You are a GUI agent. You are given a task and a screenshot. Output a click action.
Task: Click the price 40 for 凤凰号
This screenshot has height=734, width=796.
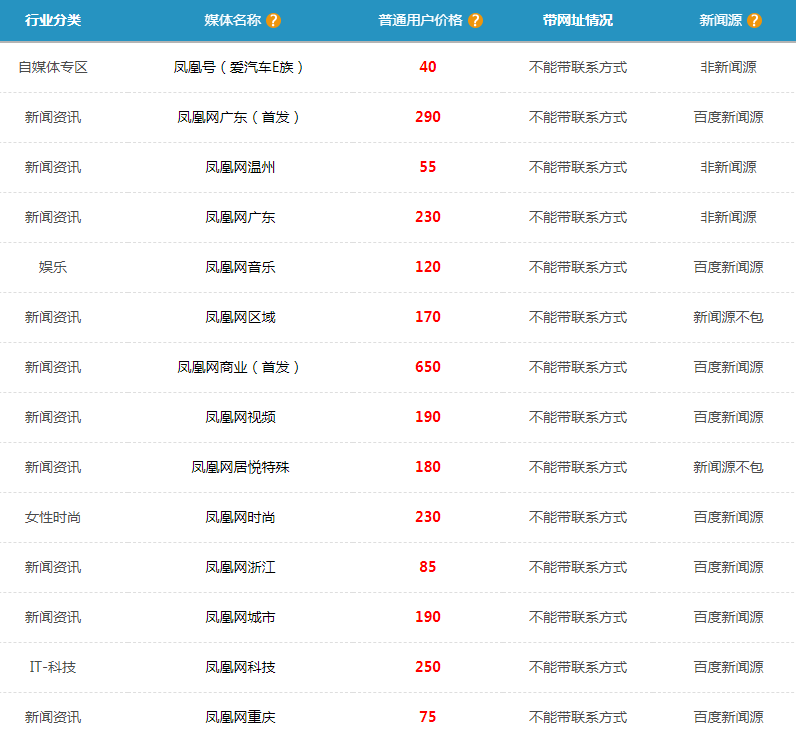tap(427, 67)
